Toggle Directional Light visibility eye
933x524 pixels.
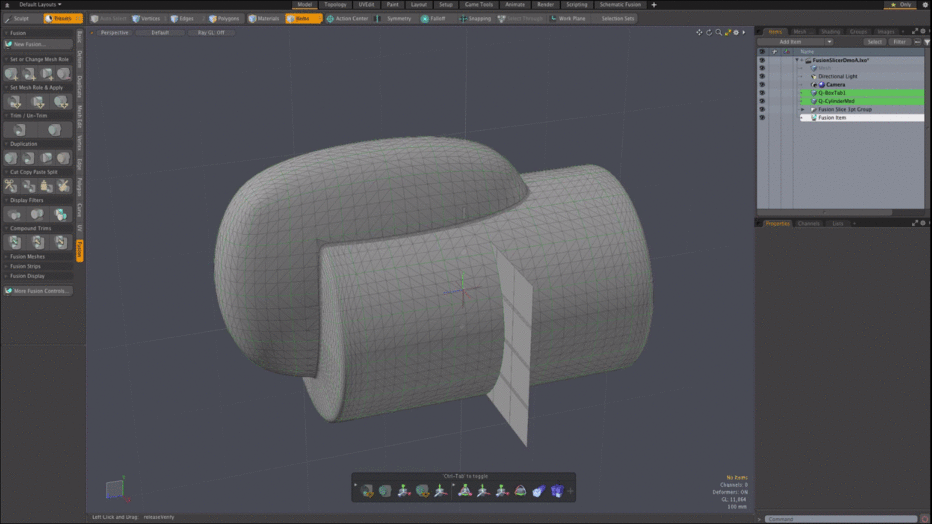[762, 76]
